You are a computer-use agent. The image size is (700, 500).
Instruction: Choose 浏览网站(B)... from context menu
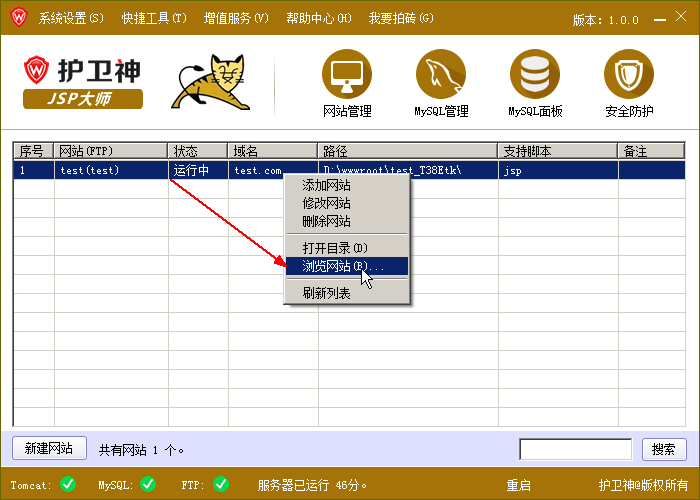click(x=346, y=266)
